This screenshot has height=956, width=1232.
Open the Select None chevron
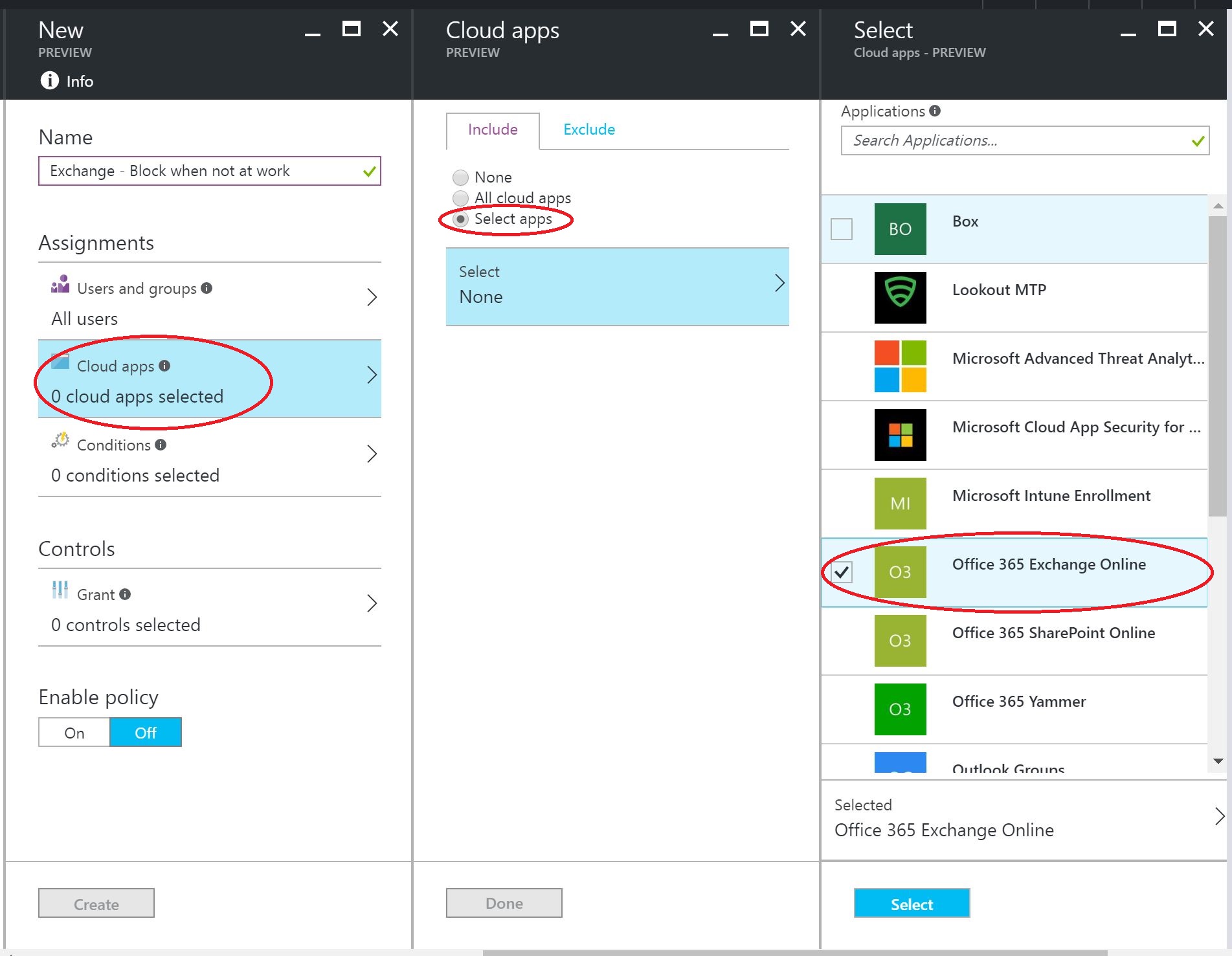(779, 283)
